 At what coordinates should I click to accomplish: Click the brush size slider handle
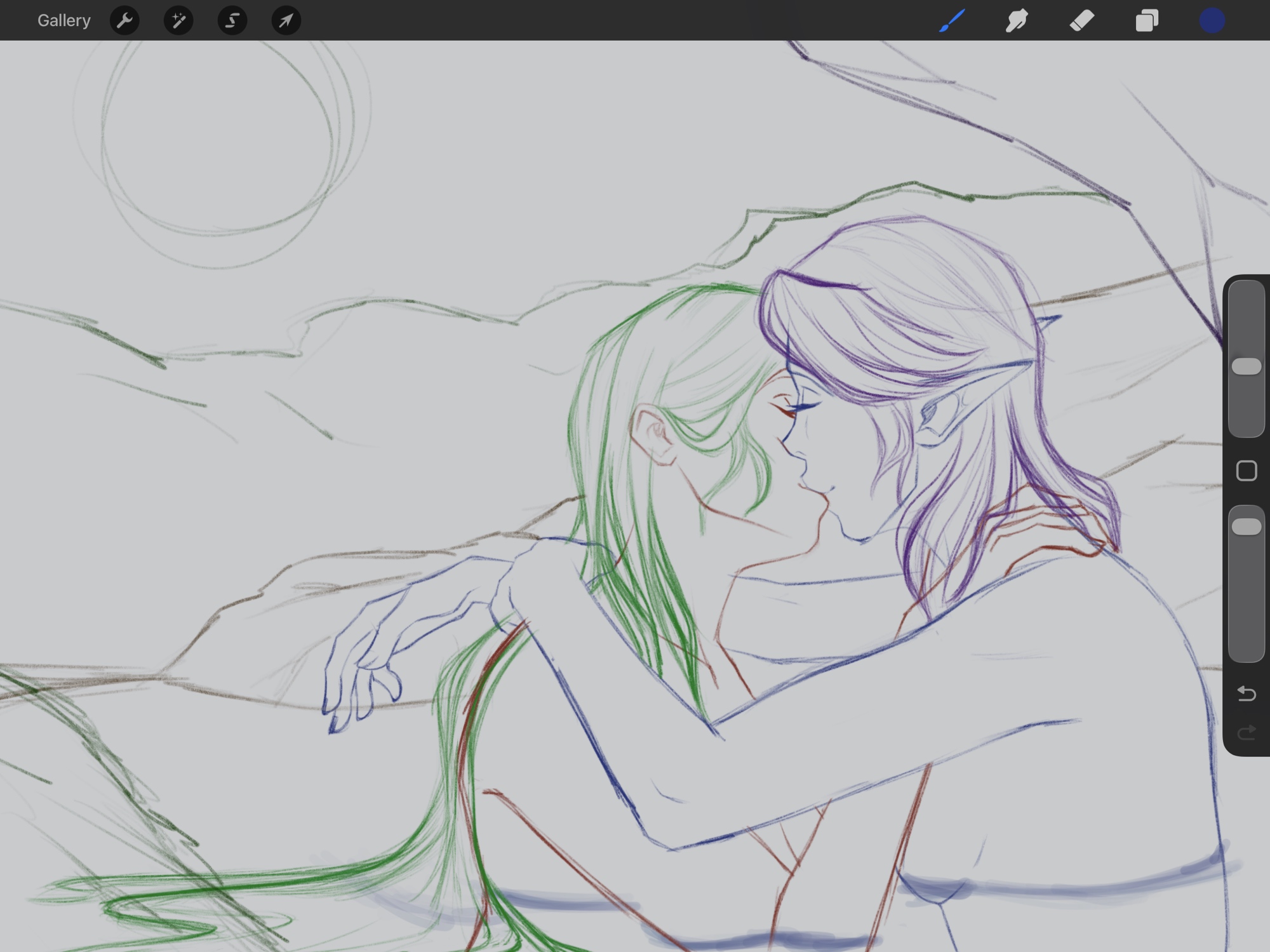click(1246, 366)
